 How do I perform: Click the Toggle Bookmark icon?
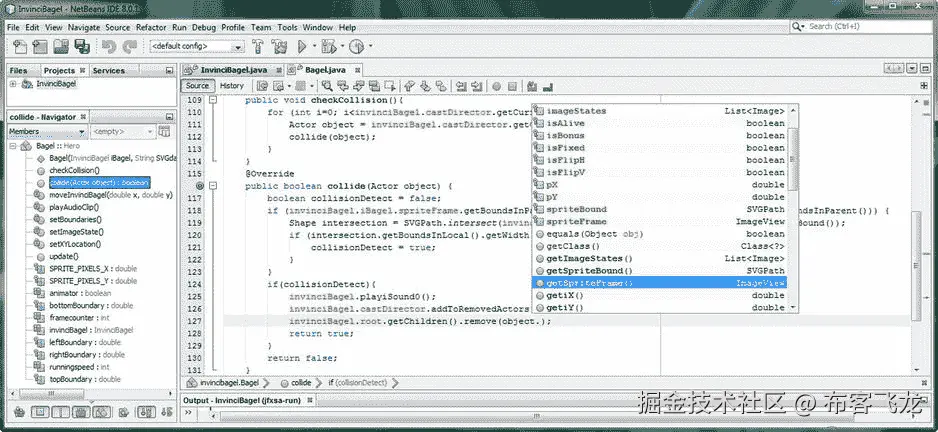click(441, 86)
